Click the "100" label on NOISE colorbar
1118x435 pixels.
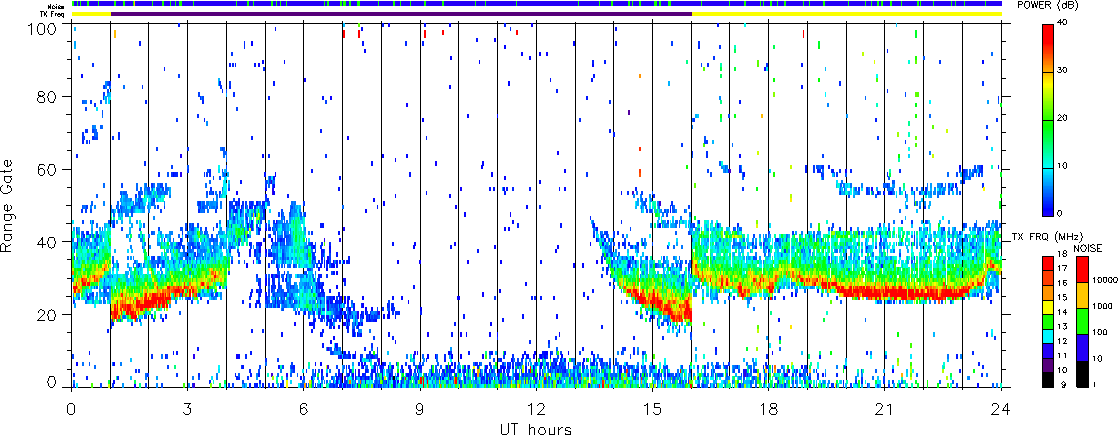[1100, 333]
